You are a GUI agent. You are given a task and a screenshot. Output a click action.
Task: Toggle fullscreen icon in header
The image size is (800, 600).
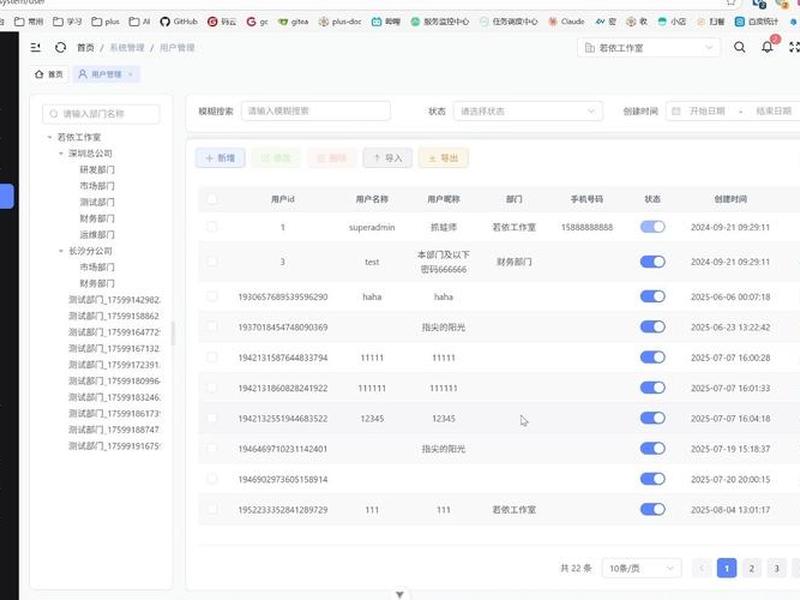pyautogui.click(x=794, y=47)
